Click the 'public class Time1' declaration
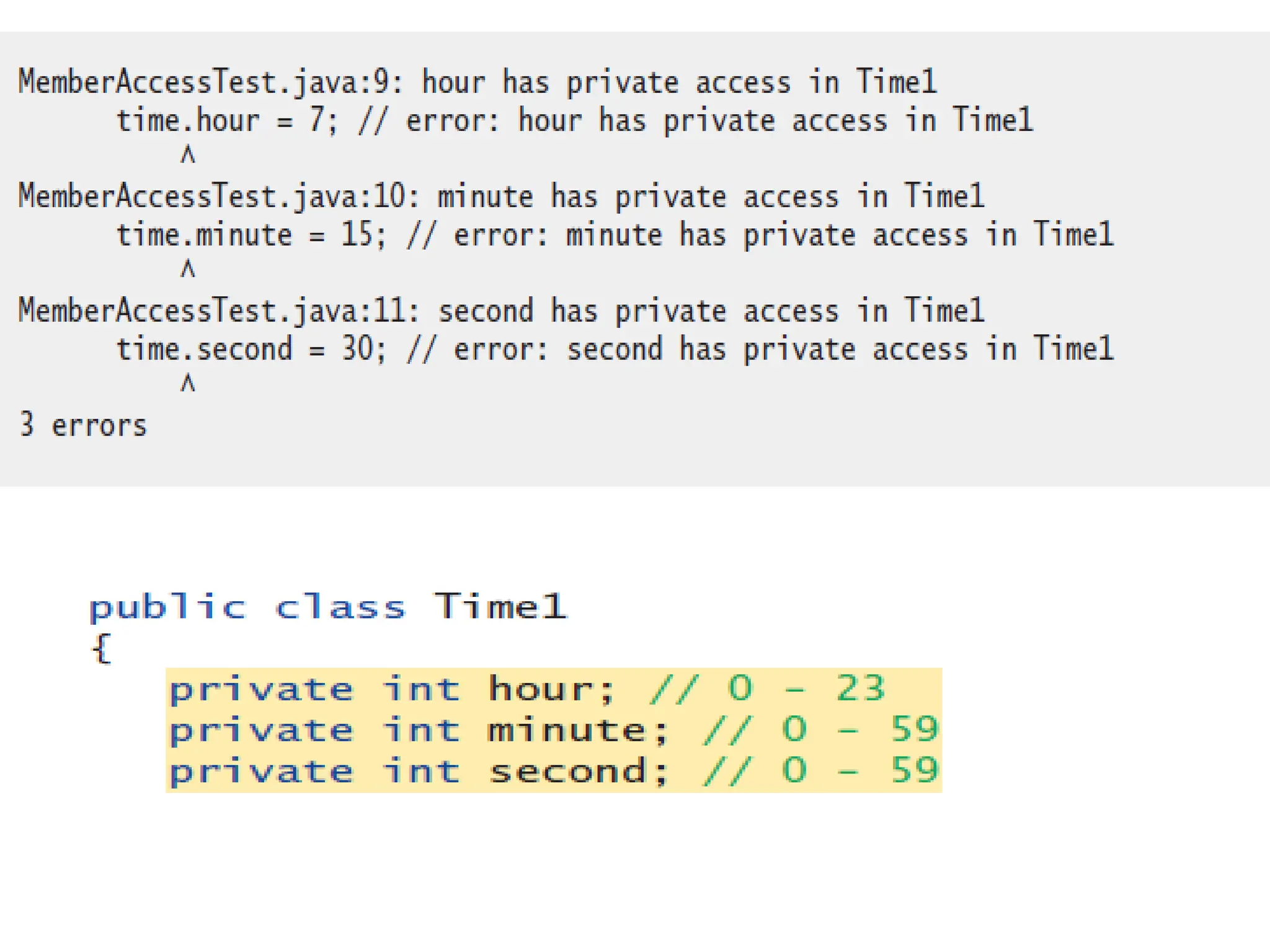1270x952 pixels. pyautogui.click(x=327, y=607)
